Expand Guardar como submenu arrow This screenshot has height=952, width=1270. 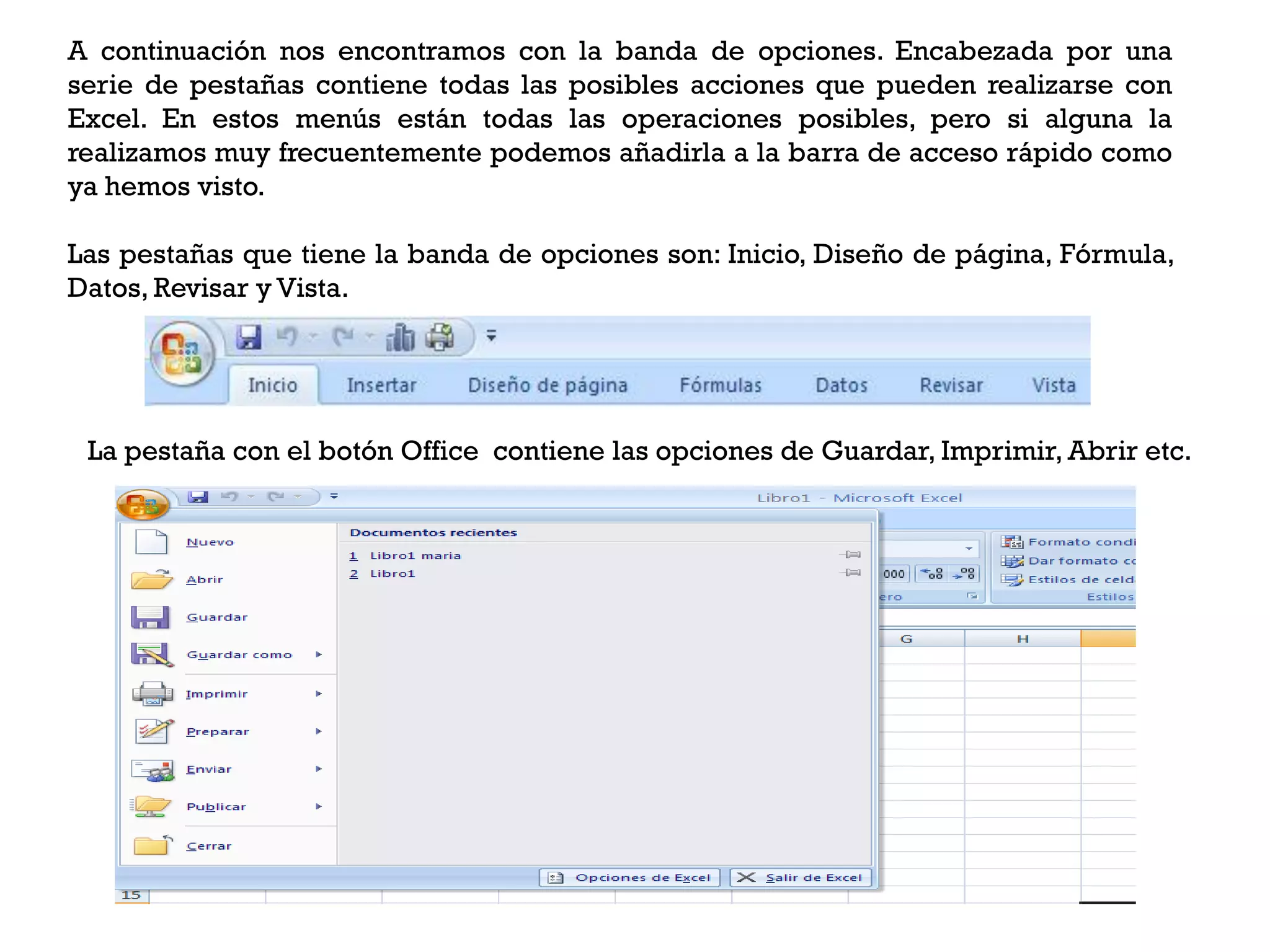(319, 654)
